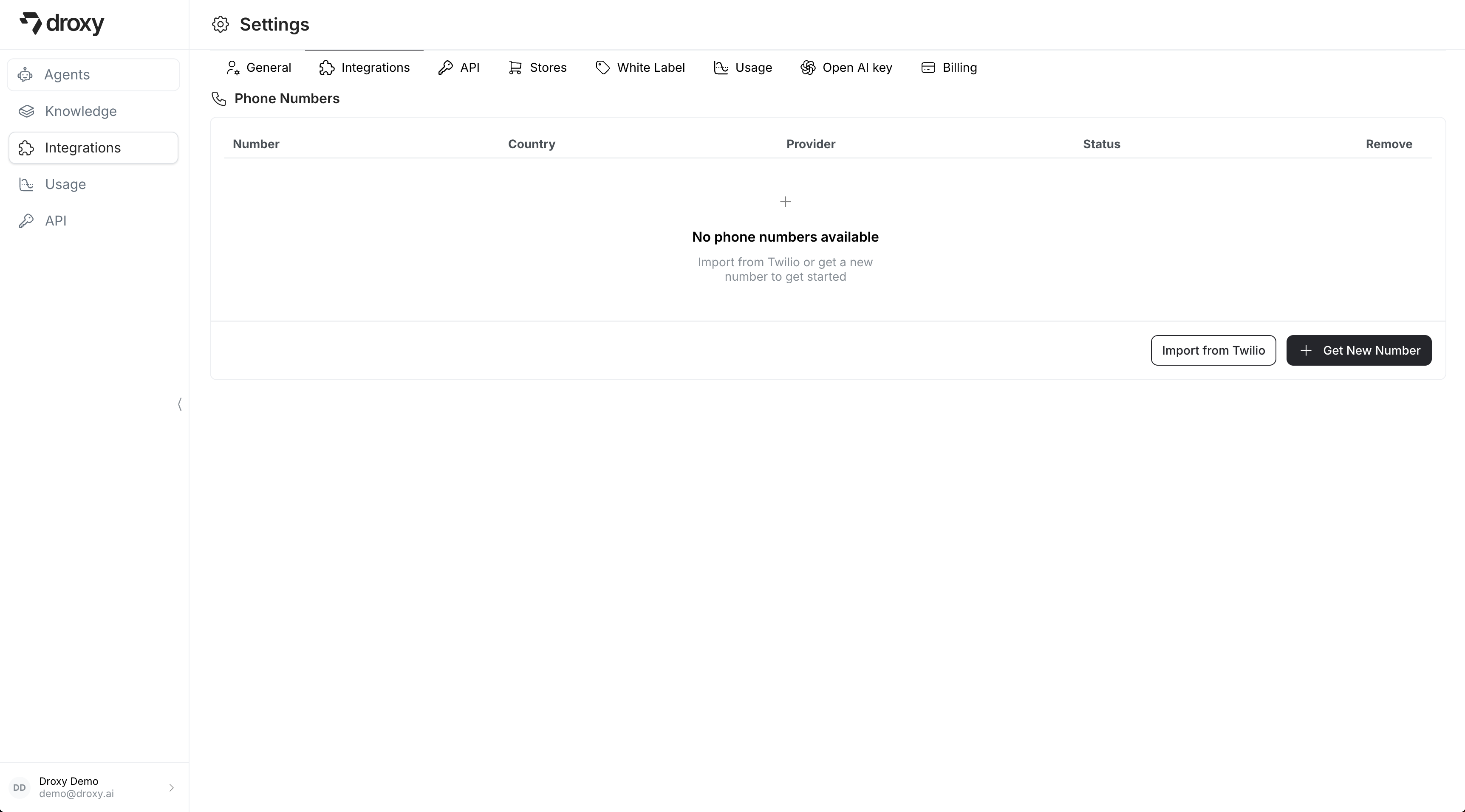1465x812 pixels.
Task: Click the sidebar Usage chart icon
Action: [26, 184]
